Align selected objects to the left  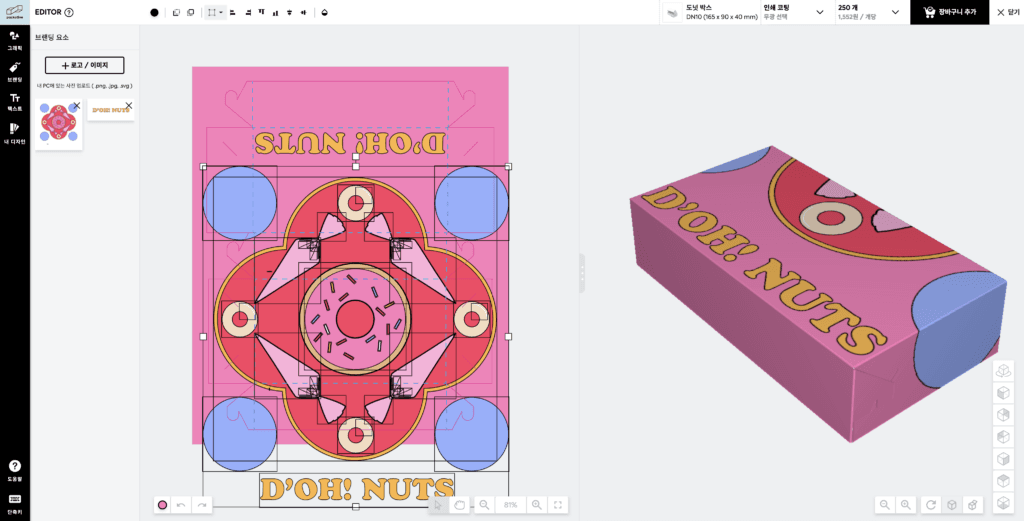232,12
